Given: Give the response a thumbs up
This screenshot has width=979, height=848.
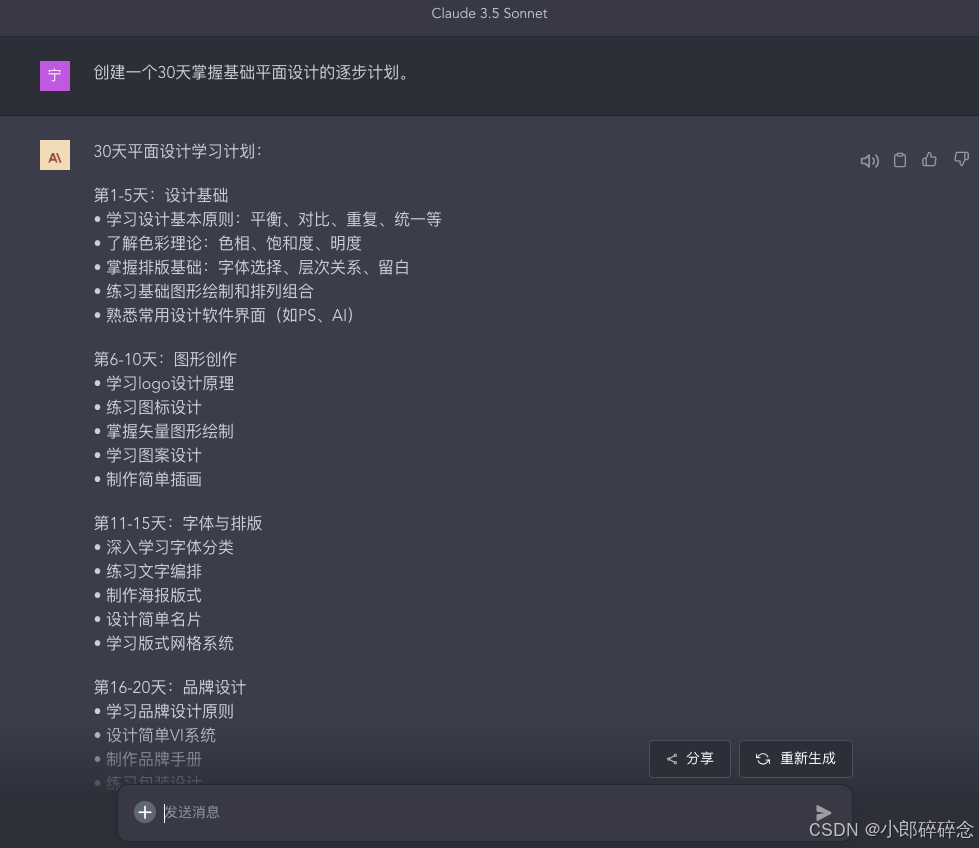Looking at the screenshot, I should 930,160.
